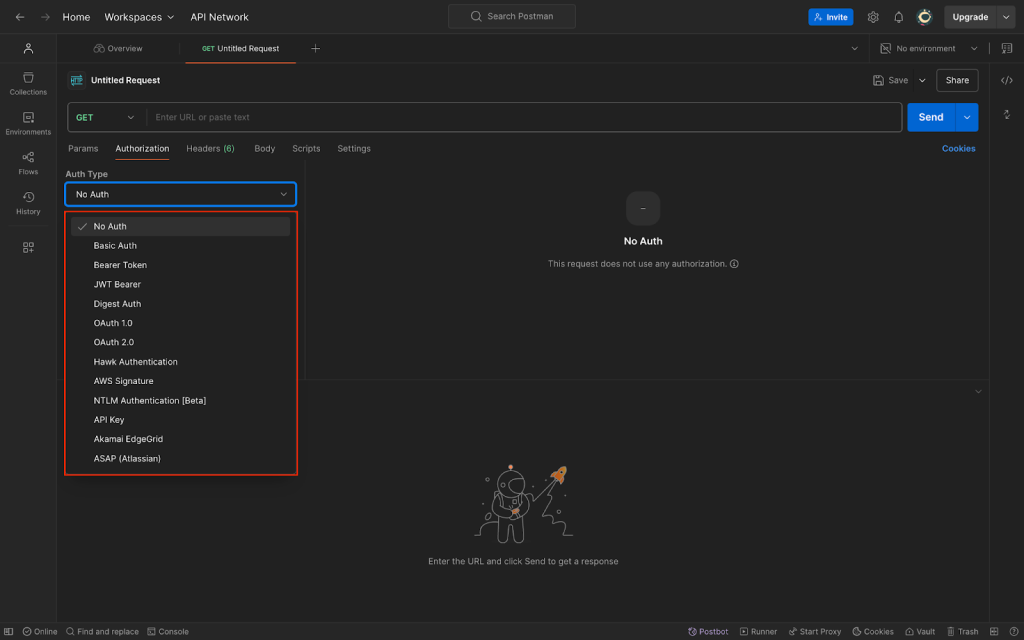Start Proxy from the status bar

click(814, 632)
